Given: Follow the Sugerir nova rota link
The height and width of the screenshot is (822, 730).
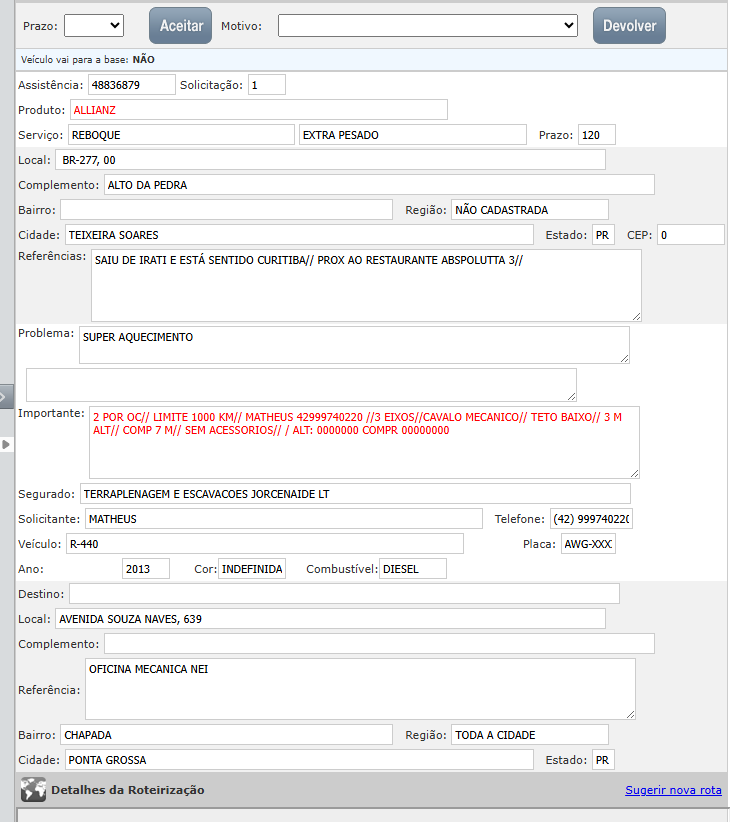Looking at the screenshot, I should 673,790.
